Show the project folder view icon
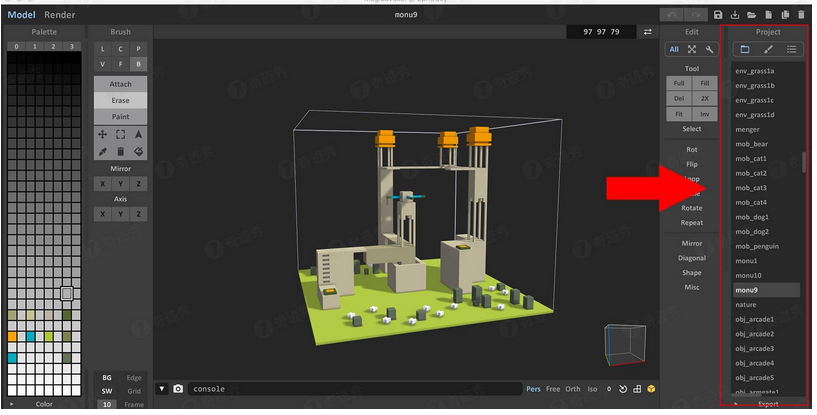Screen dimensions: 817x415 tap(745, 49)
